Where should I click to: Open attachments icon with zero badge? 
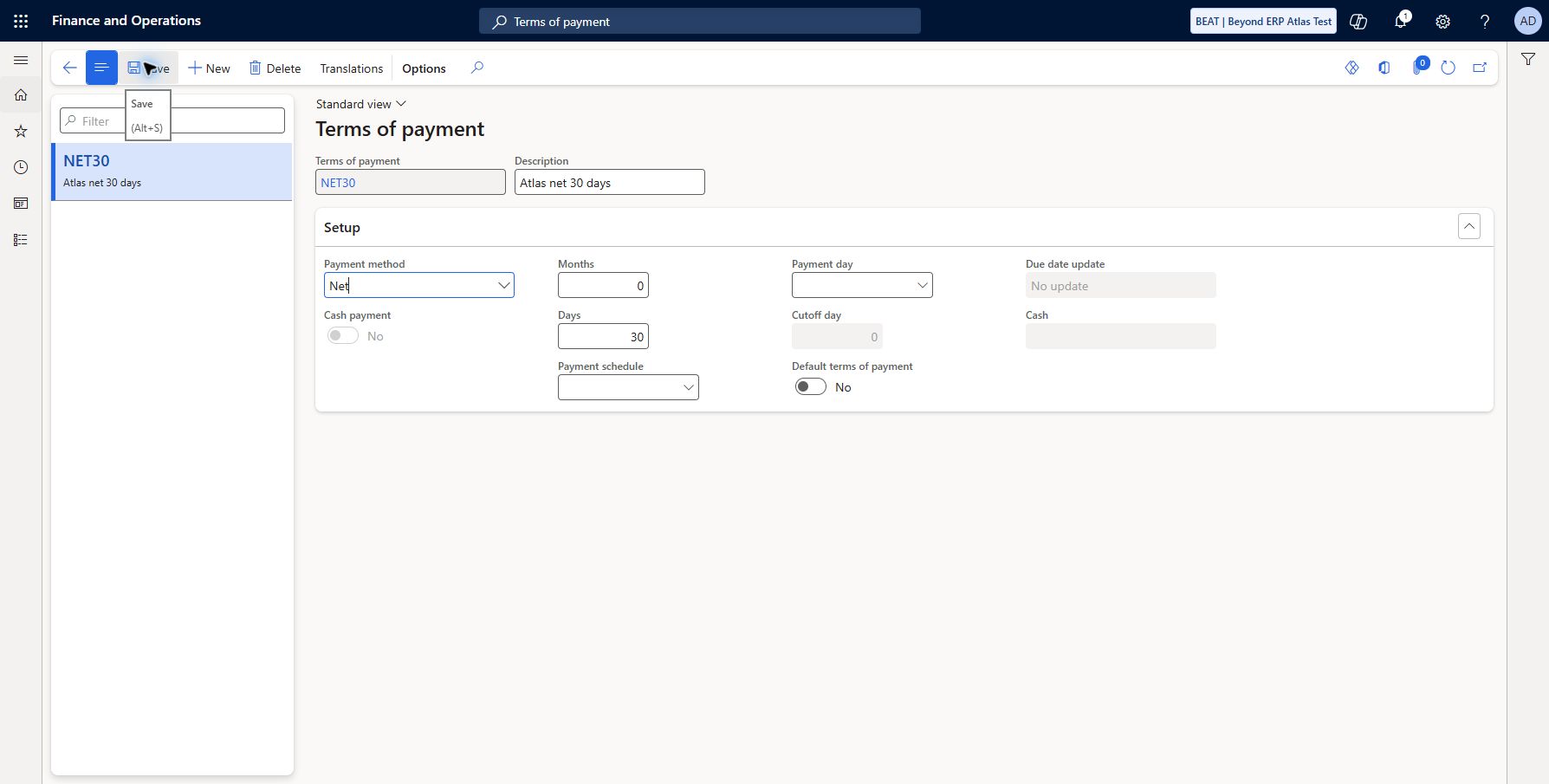pos(1418,67)
